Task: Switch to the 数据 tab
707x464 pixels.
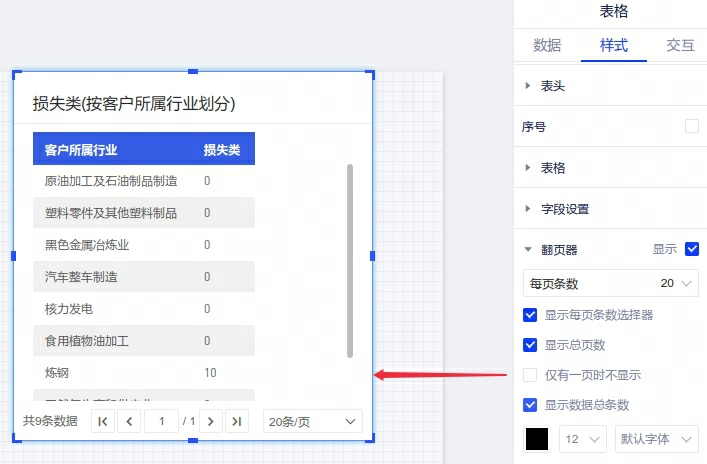Action: tap(547, 45)
